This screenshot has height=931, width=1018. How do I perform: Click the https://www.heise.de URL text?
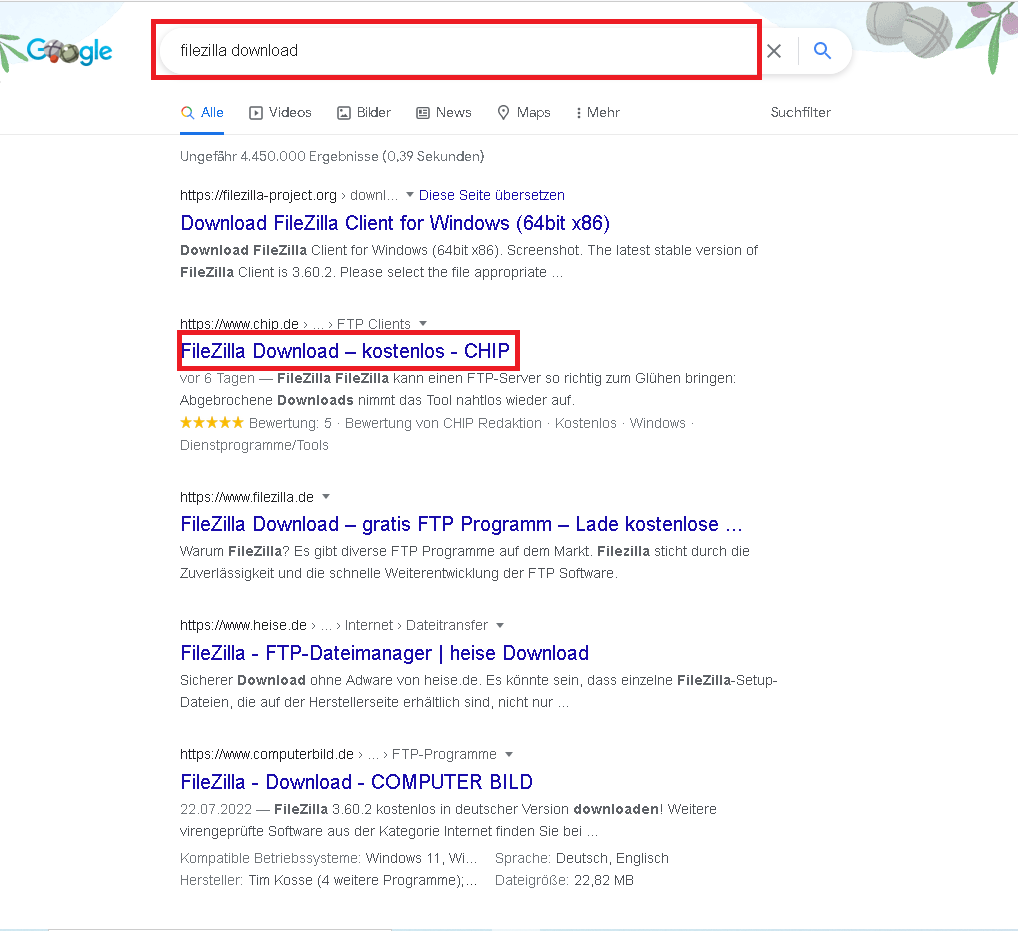(x=243, y=625)
